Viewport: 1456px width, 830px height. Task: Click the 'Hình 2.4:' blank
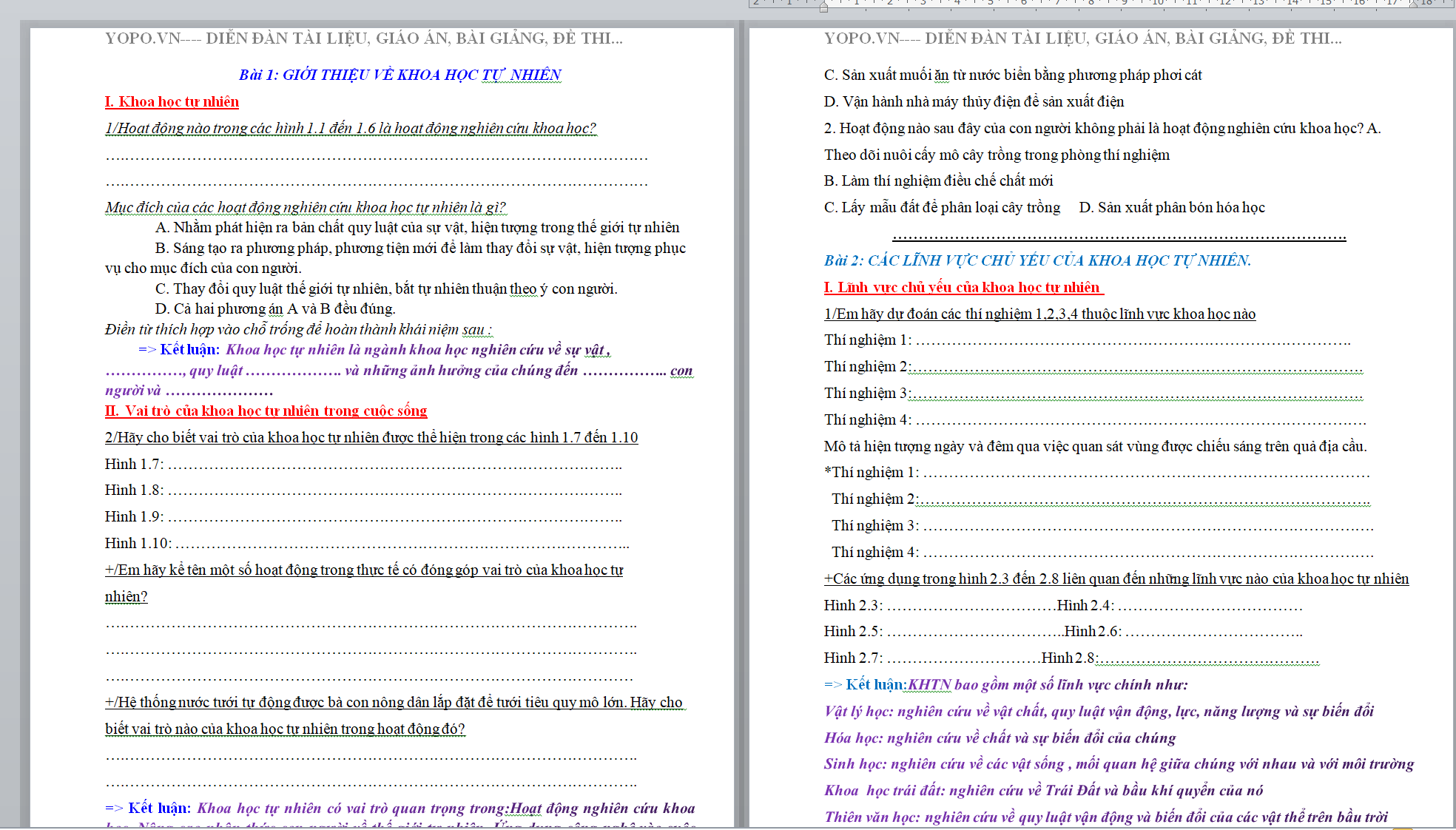(1210, 607)
